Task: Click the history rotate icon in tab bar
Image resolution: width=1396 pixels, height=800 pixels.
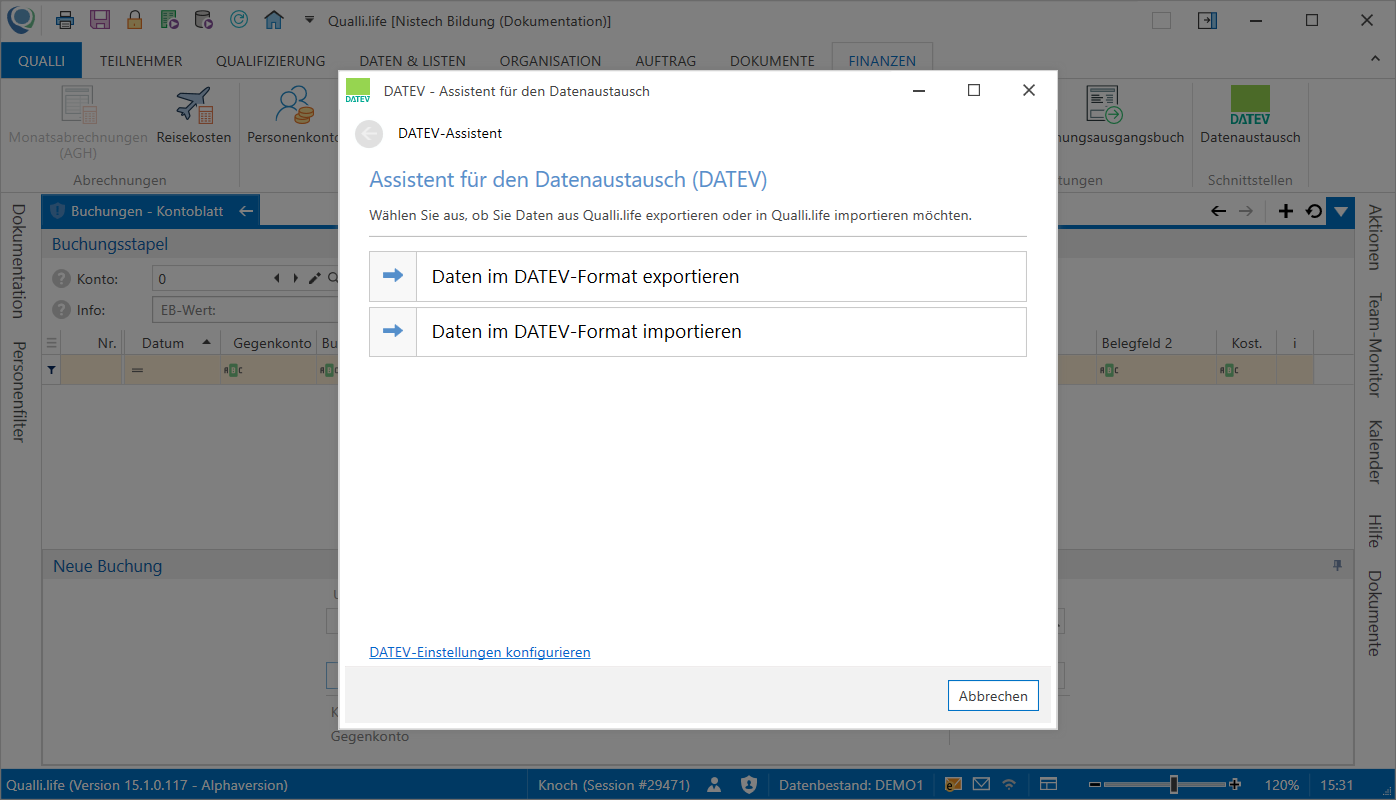Action: (x=1314, y=211)
